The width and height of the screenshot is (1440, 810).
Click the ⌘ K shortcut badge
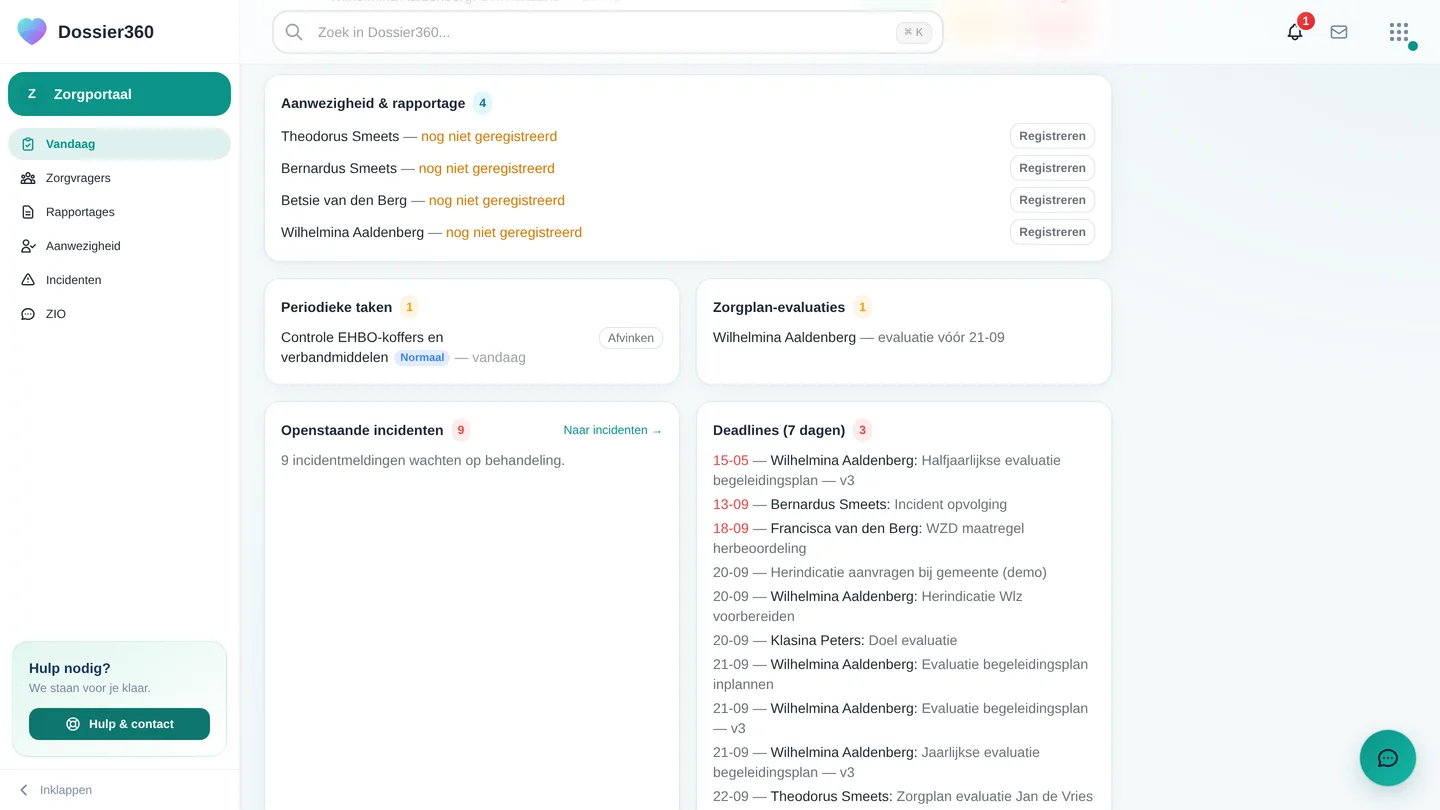point(914,32)
